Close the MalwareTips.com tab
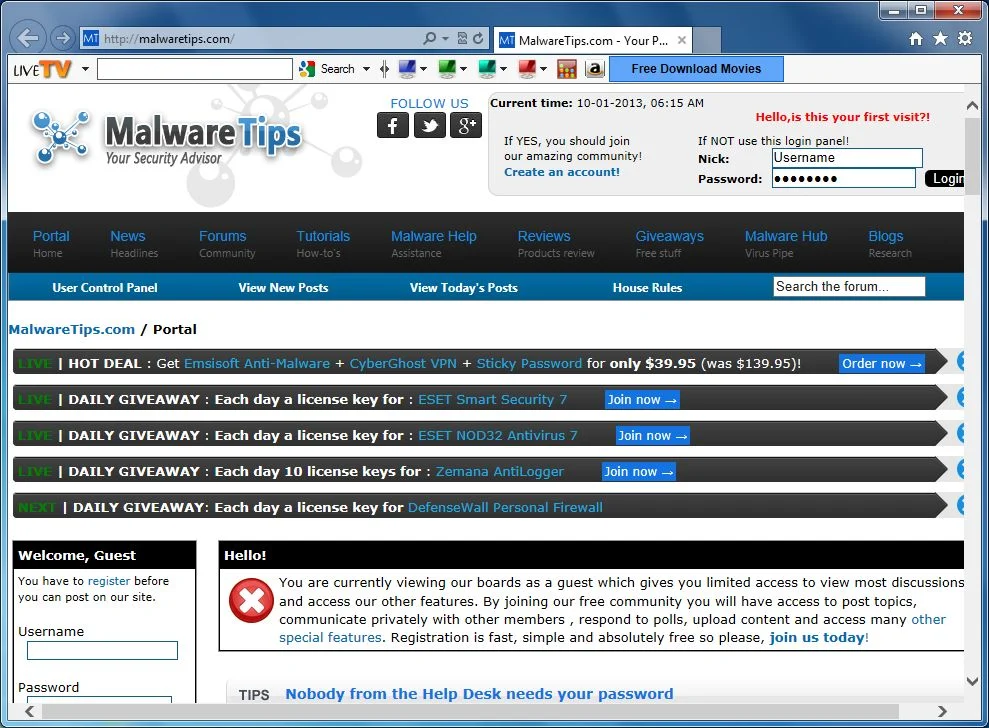The height and width of the screenshot is (728, 989). [x=682, y=40]
